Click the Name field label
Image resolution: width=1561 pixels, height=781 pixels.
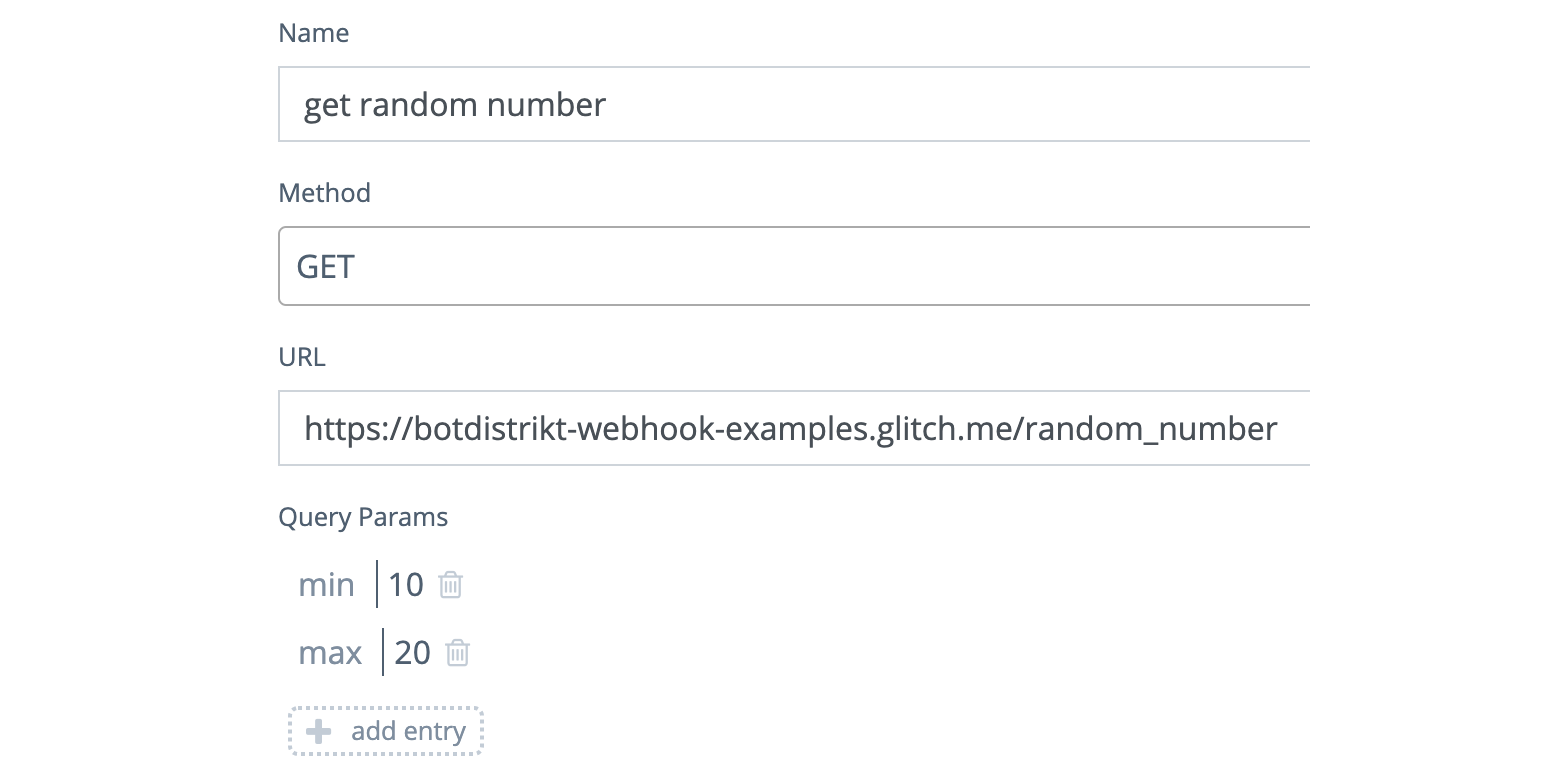314,33
